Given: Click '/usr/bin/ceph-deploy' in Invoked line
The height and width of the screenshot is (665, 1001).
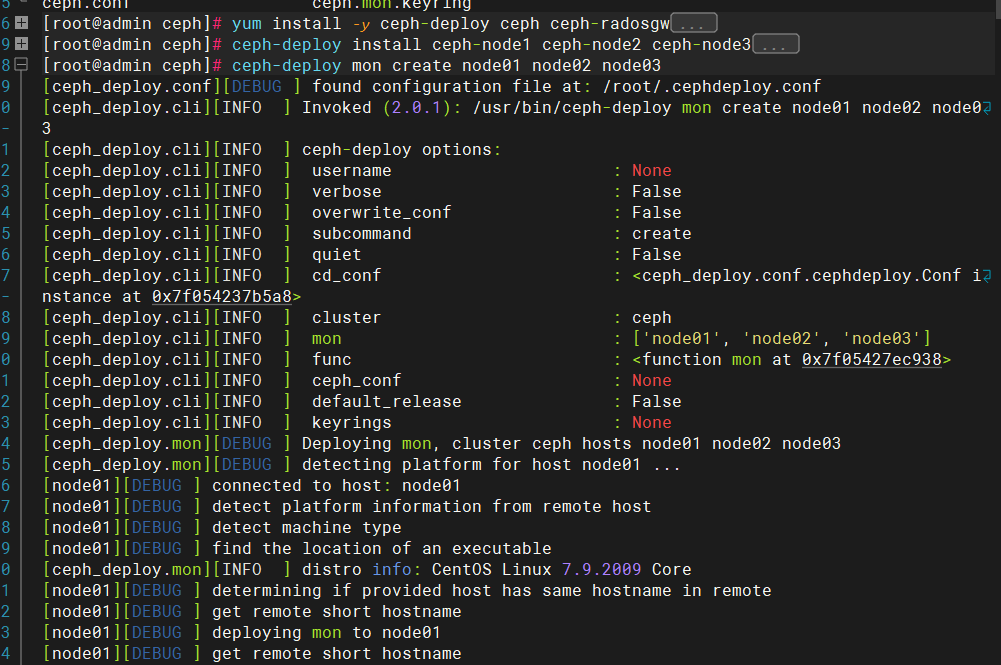Looking at the screenshot, I should (572, 108).
